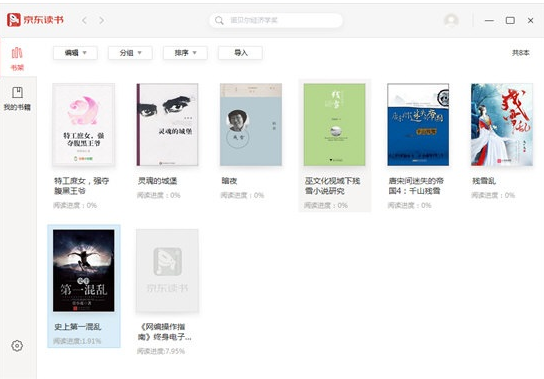Go forward with the right arrow
Screen dimensions: 544x379
pos(102,20)
